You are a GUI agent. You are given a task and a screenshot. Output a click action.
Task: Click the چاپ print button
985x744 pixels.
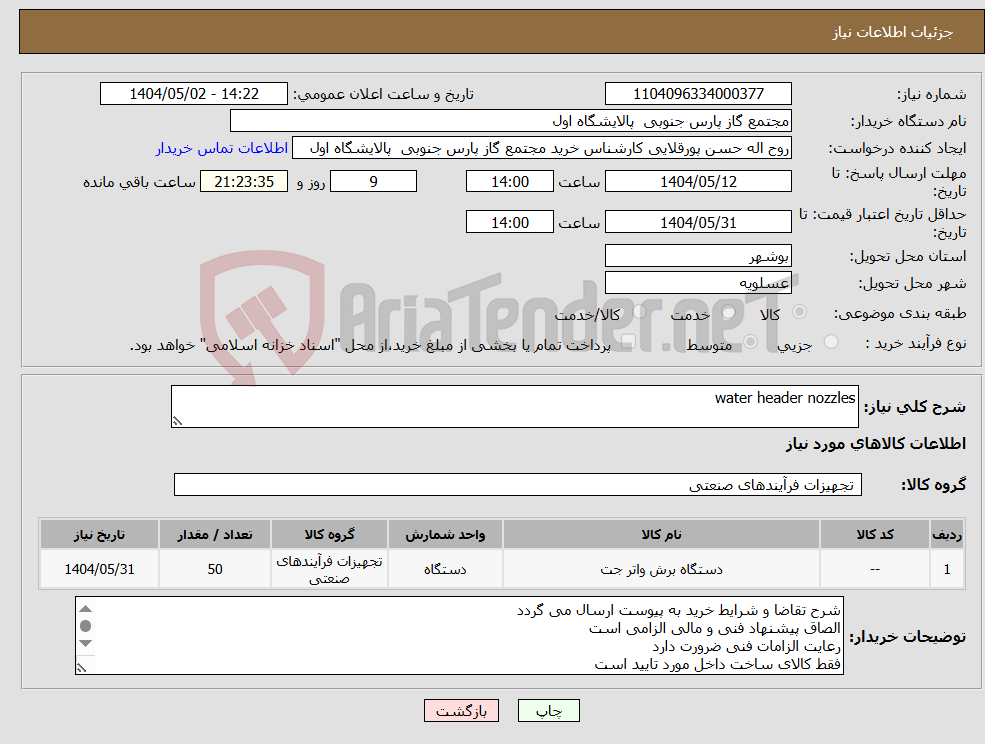coord(546,710)
